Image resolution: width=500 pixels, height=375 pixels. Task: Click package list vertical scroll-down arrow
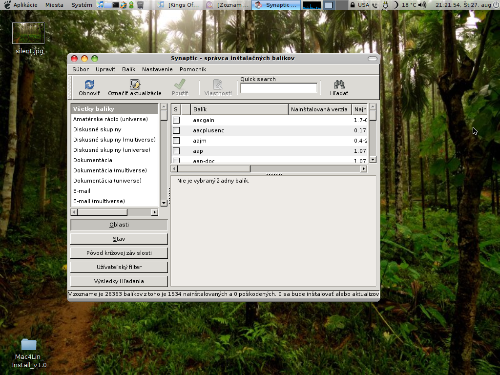(x=373, y=159)
